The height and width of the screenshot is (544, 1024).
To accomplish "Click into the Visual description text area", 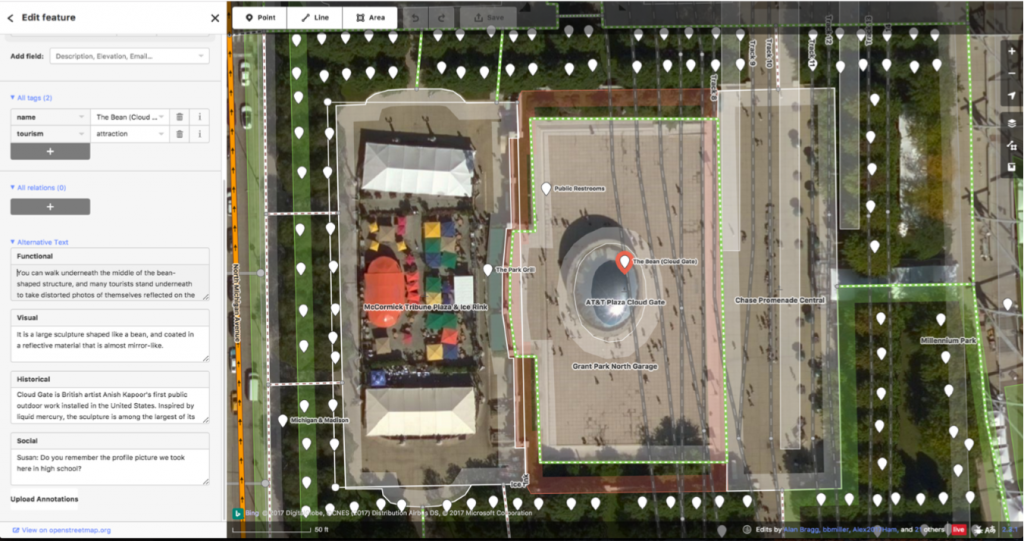I will [x=110, y=344].
